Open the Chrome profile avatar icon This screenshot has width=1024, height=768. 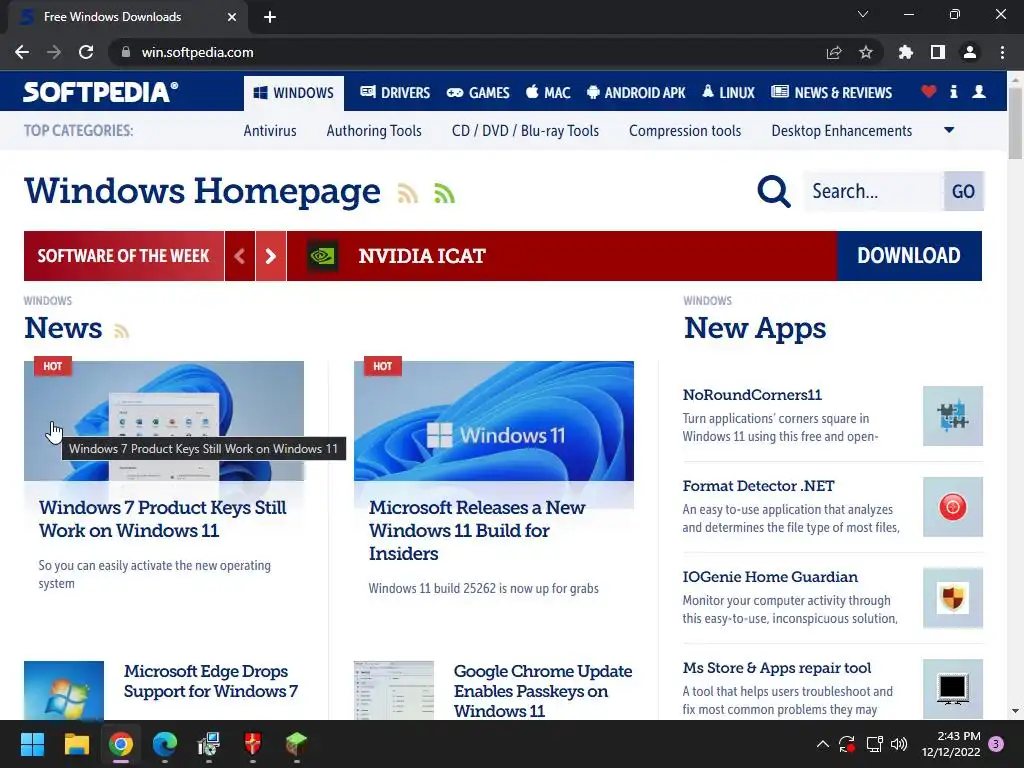pyautogui.click(x=970, y=52)
